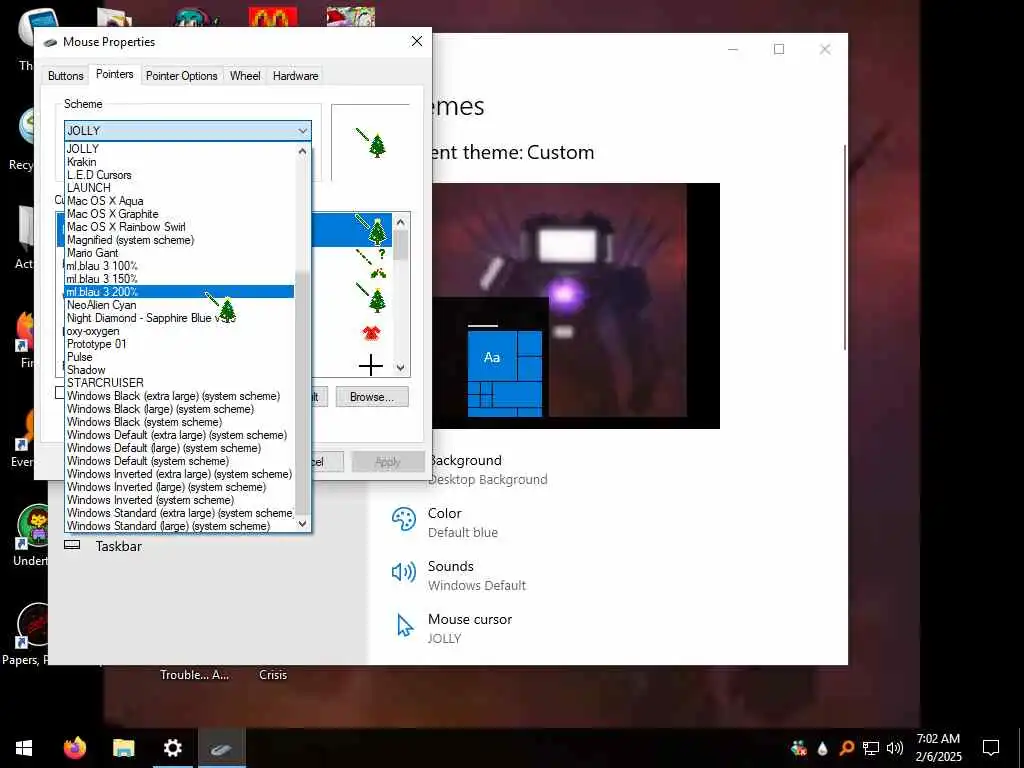Image resolution: width=1024 pixels, height=768 pixels.
Task: Open the notification center icon
Action: (991, 748)
